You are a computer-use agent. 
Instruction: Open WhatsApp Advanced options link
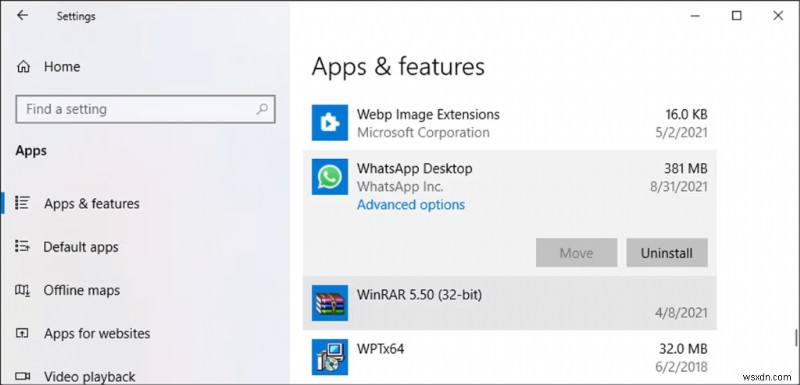411,204
